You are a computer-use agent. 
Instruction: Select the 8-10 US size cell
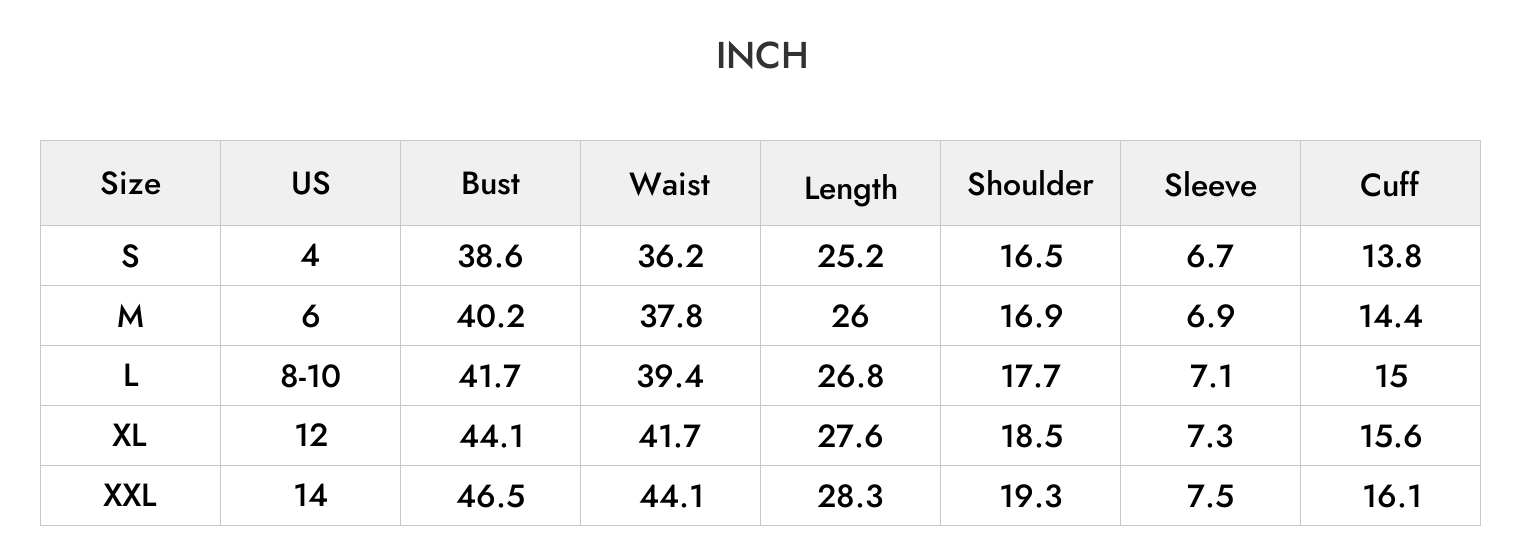310,376
